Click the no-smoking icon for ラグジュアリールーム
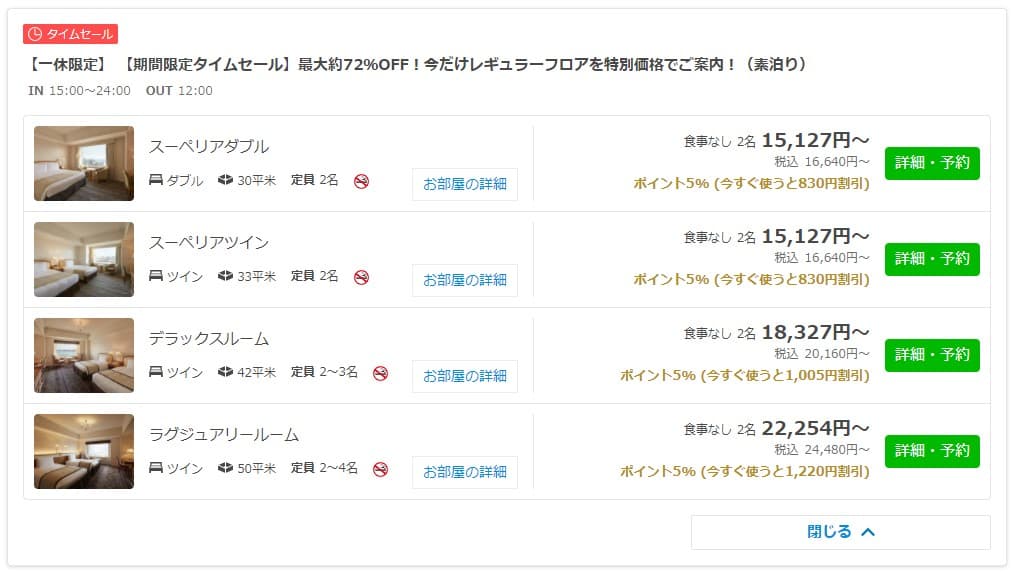 pos(381,469)
